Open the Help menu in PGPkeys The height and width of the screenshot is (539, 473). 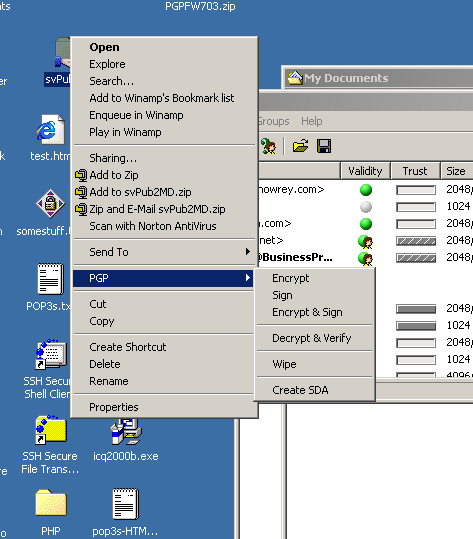pos(311,121)
